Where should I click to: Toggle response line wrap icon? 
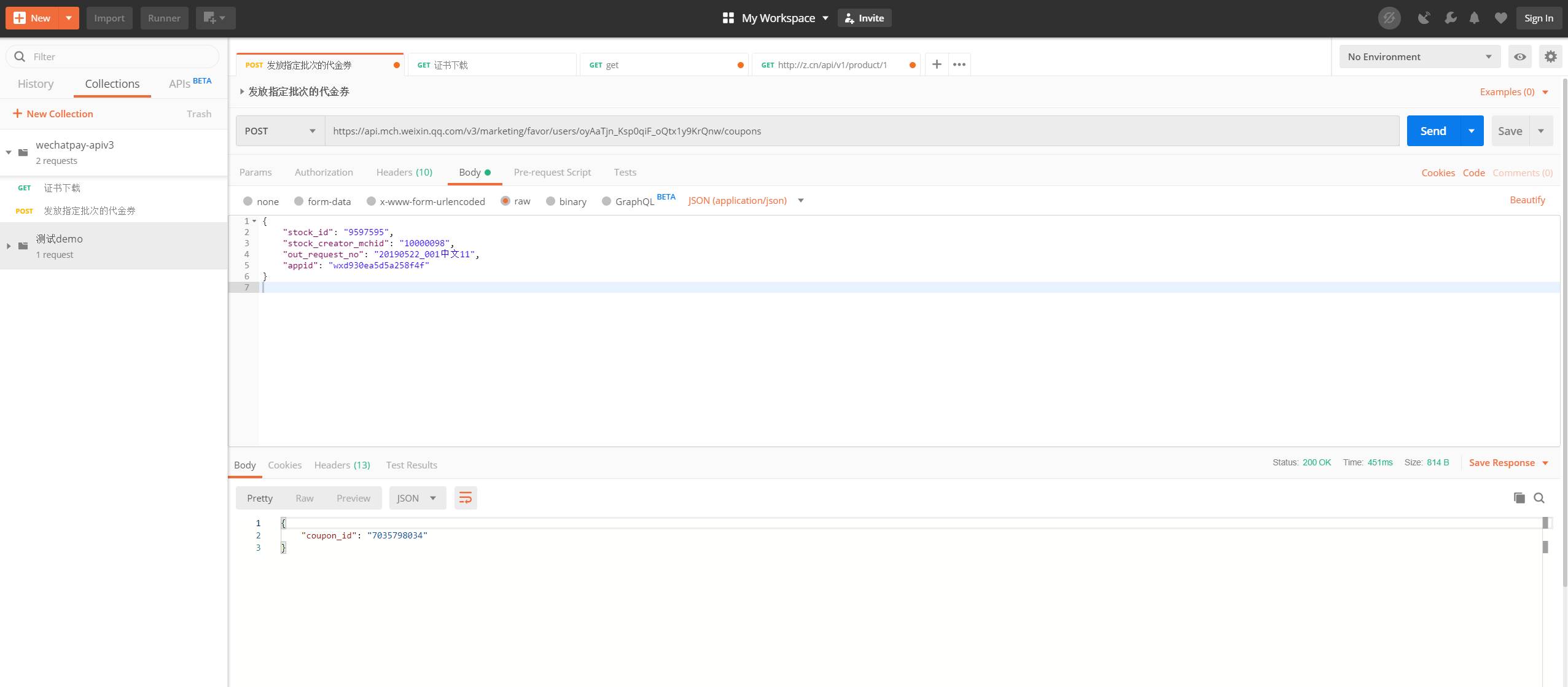click(466, 498)
